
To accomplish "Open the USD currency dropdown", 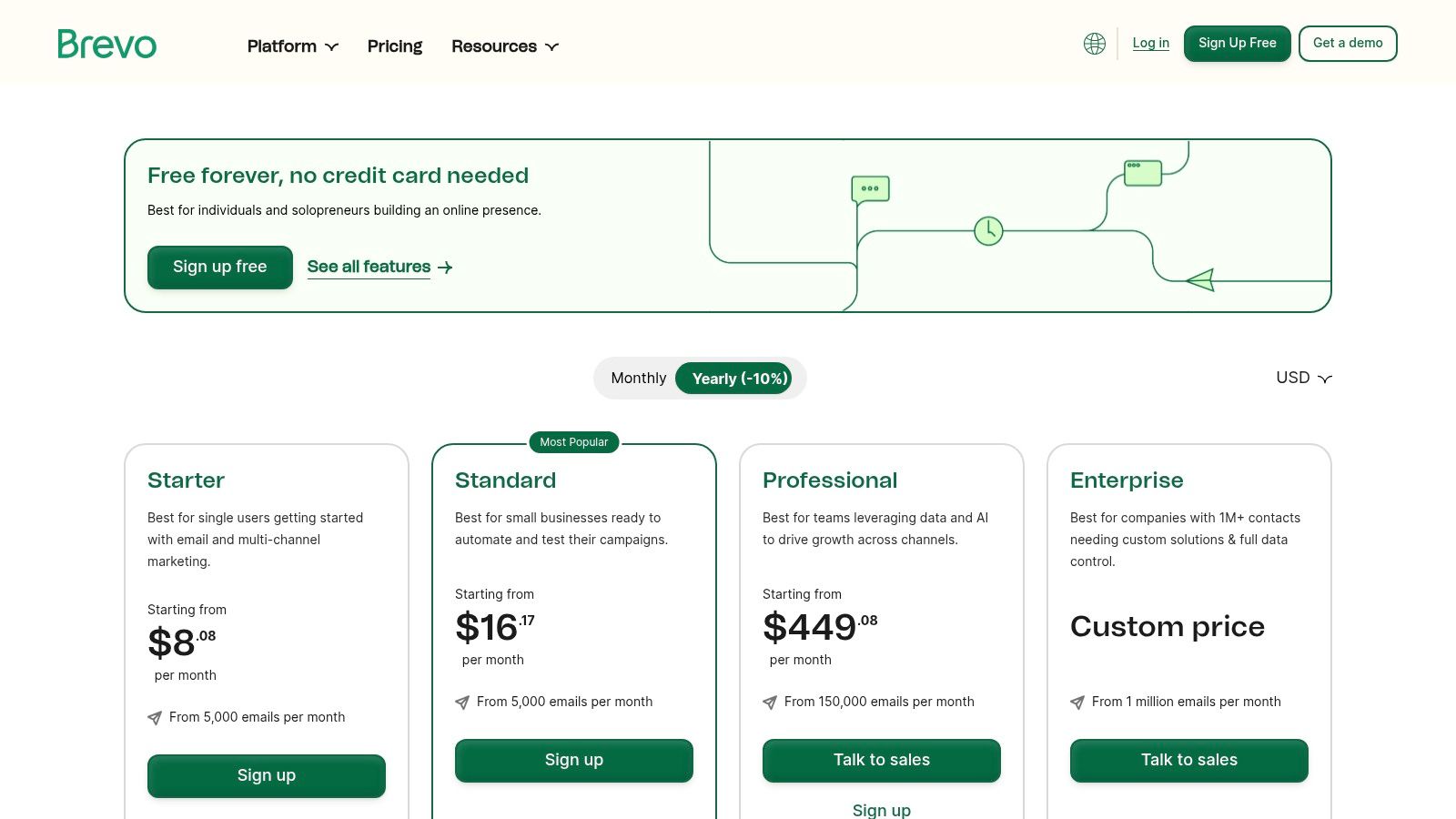I will tap(1303, 378).
